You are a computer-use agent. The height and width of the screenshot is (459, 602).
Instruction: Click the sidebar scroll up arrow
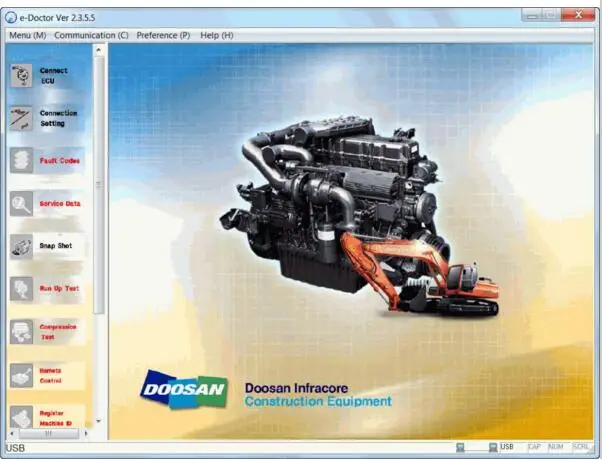pyautogui.click(x=99, y=50)
